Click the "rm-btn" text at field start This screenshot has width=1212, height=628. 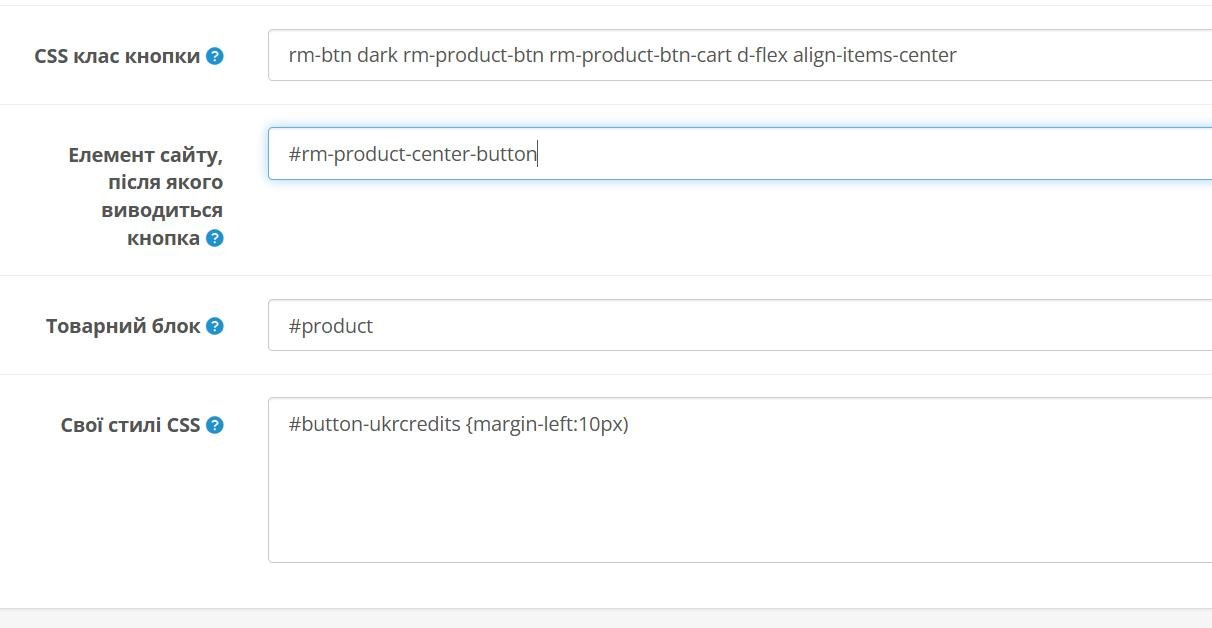click(x=320, y=55)
